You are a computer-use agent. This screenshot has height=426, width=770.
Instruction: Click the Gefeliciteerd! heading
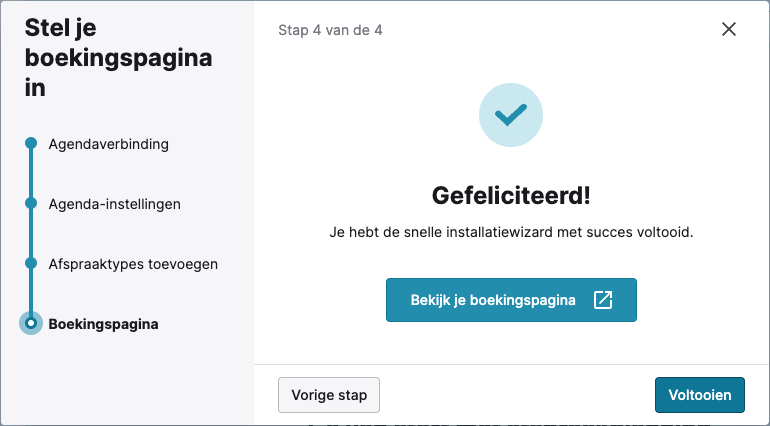coord(511,194)
